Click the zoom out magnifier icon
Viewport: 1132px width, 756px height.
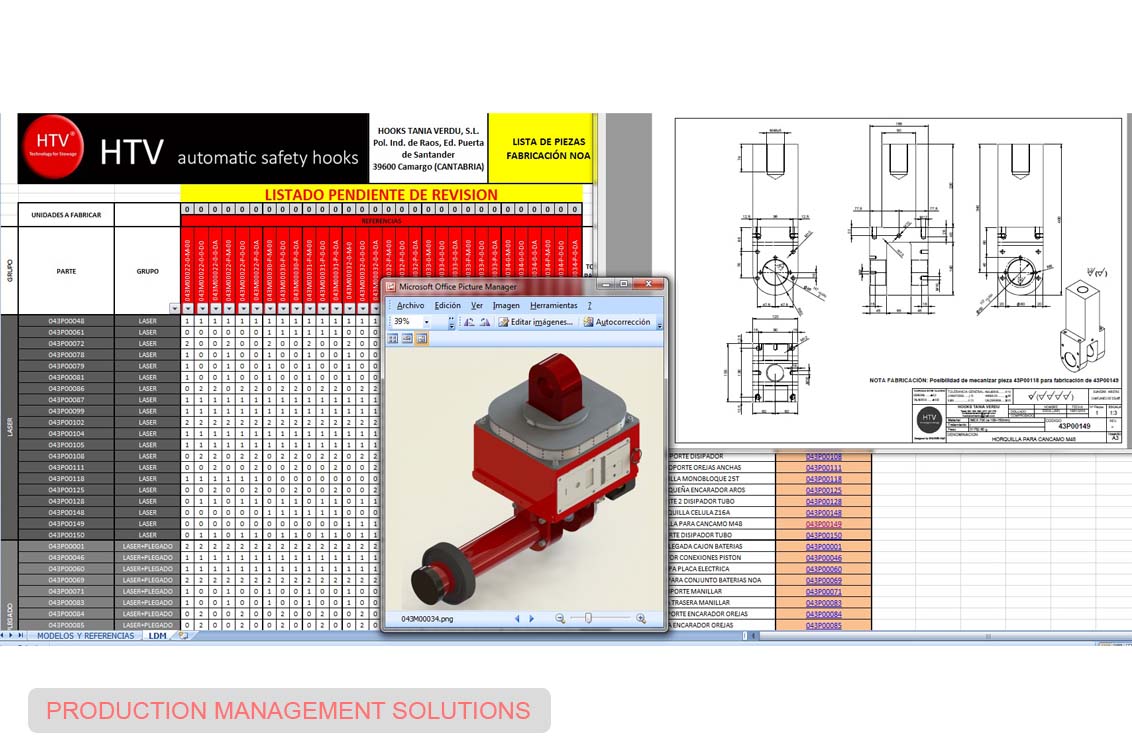tap(560, 619)
